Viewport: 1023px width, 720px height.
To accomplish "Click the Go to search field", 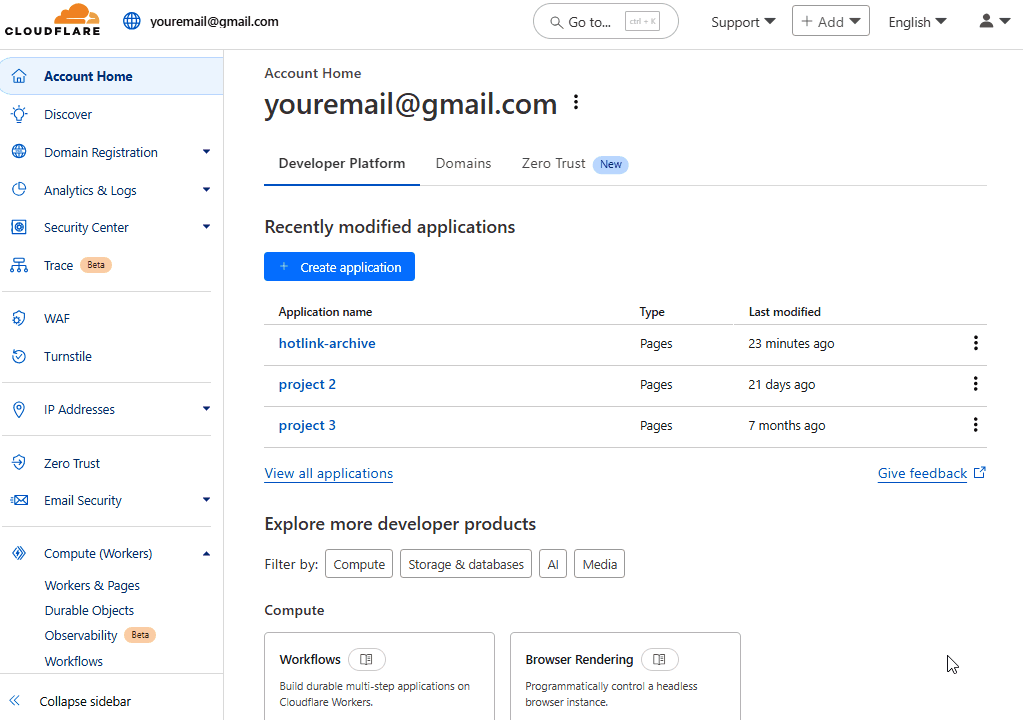I will (x=605, y=21).
